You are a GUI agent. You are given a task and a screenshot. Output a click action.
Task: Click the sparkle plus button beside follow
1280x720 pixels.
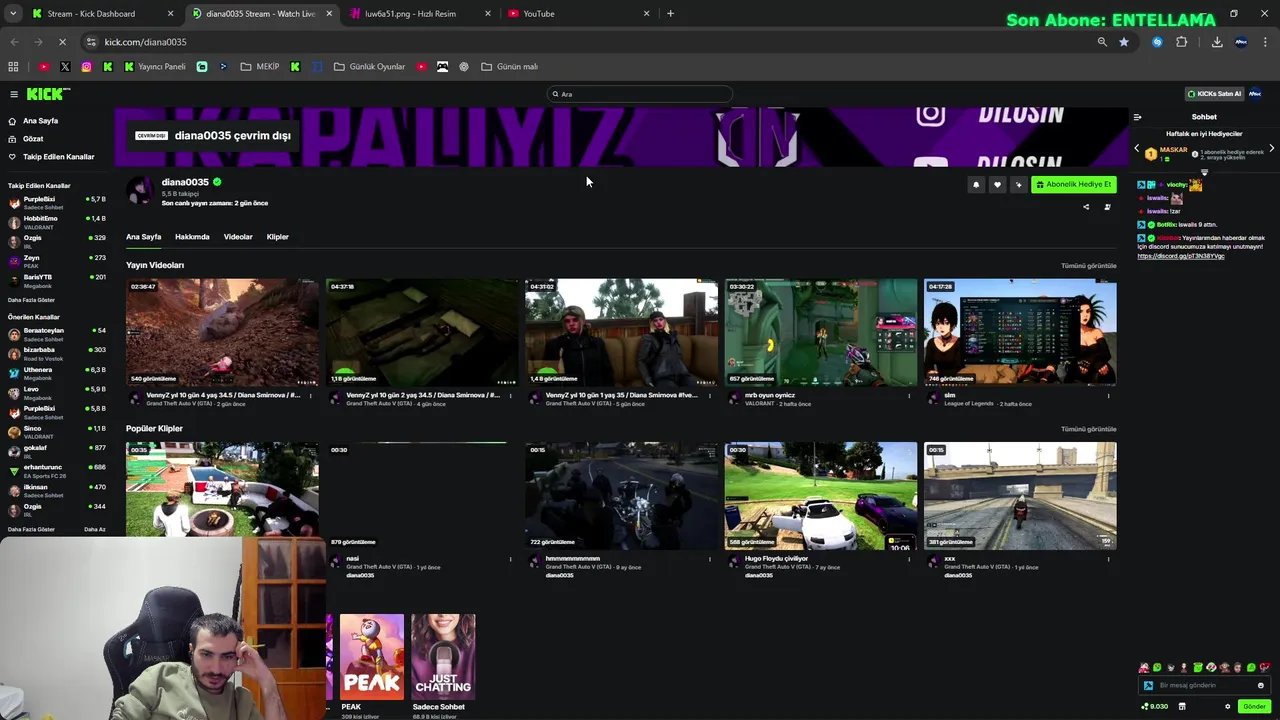pyautogui.click(x=1018, y=184)
